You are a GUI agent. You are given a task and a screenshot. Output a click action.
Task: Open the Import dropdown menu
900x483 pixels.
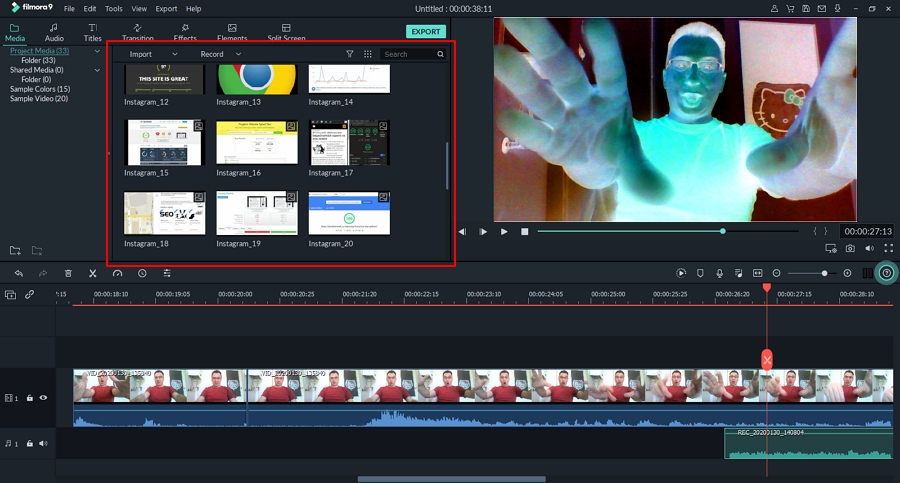pyautogui.click(x=153, y=54)
